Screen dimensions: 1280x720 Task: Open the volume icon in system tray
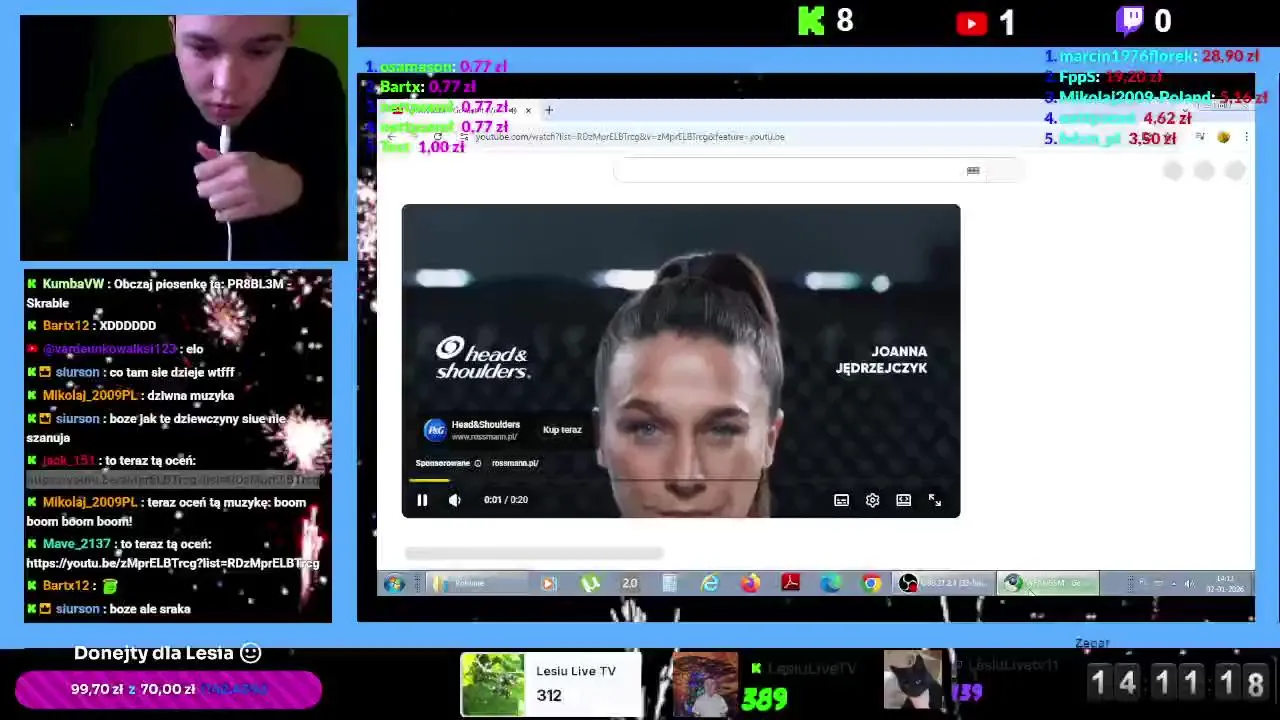(1189, 583)
